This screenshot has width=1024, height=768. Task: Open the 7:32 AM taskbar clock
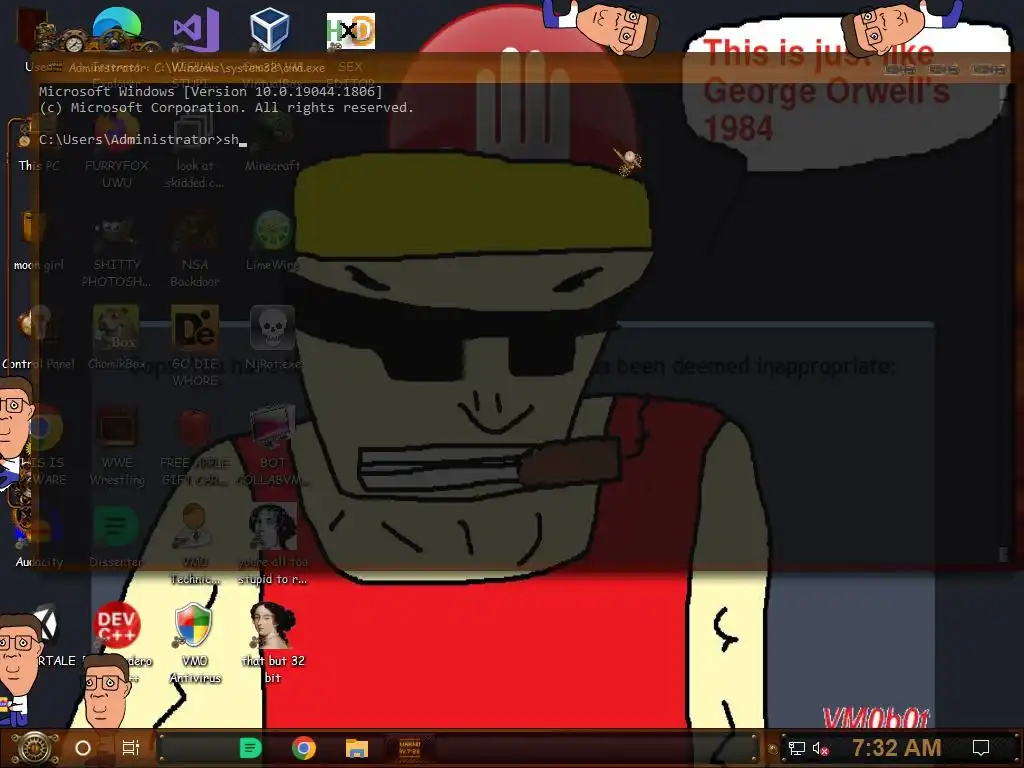[896, 748]
